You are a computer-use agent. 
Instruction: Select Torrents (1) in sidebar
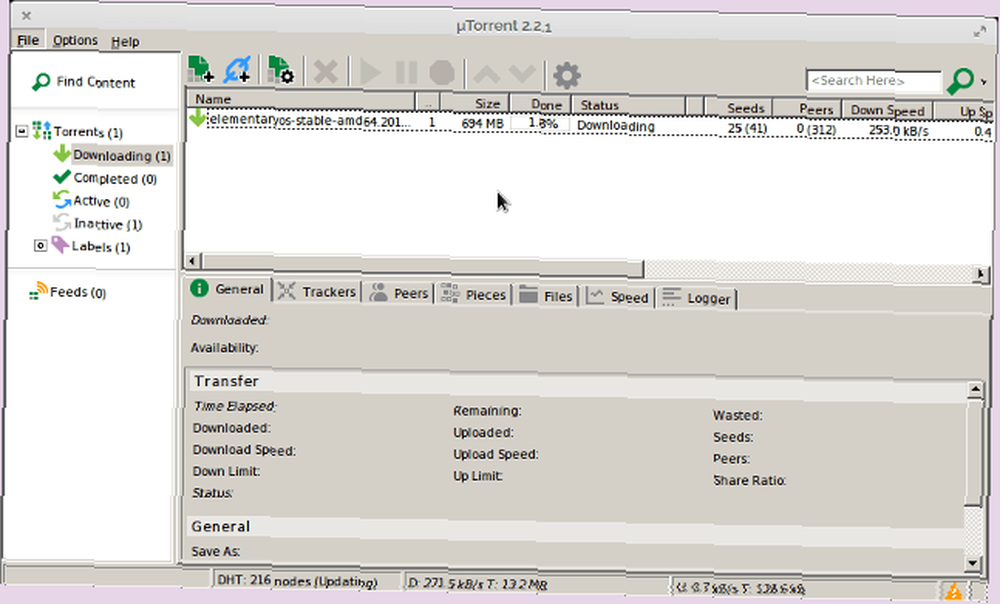tap(88, 132)
